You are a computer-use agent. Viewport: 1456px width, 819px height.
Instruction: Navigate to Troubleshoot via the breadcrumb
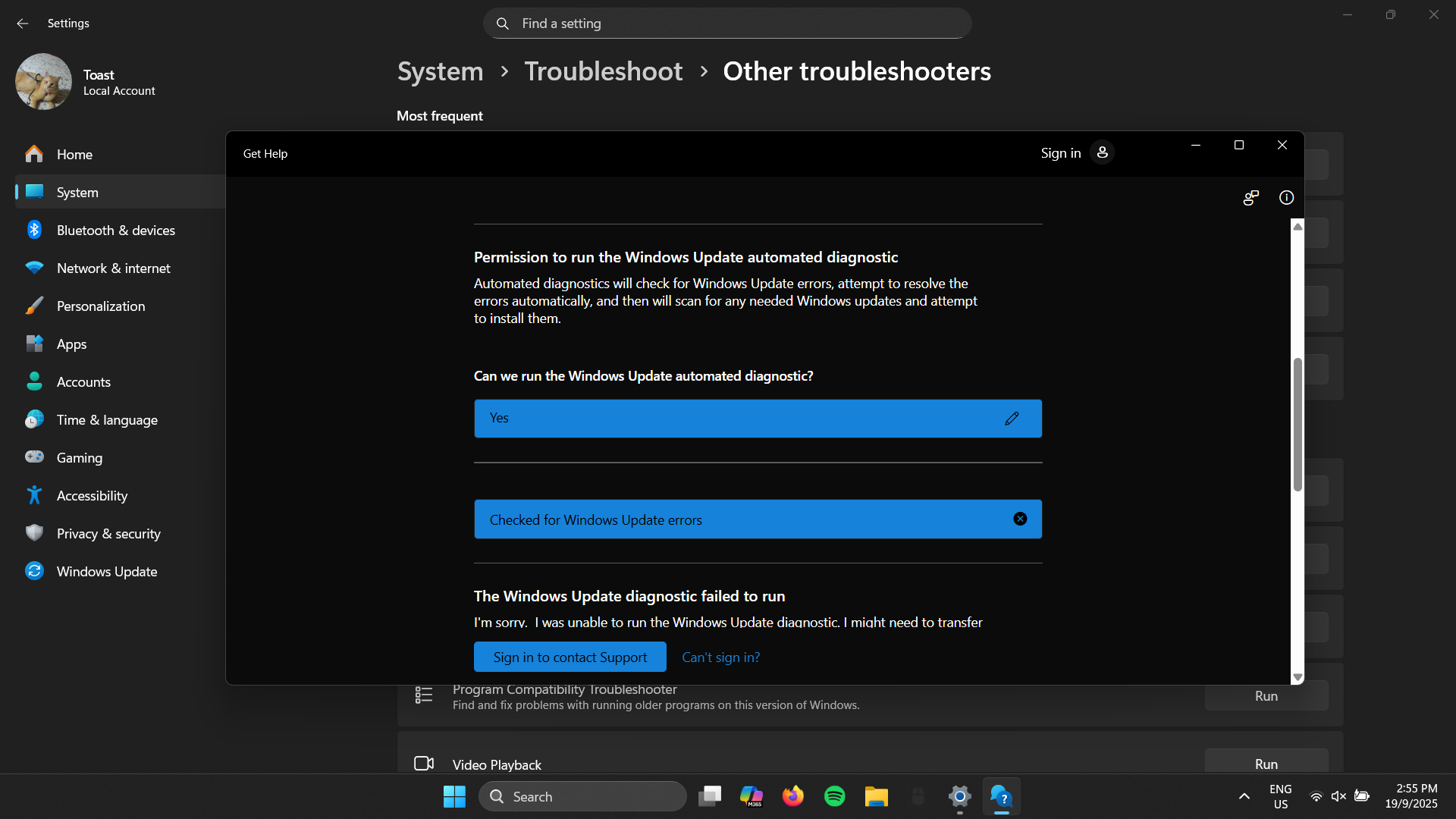click(x=603, y=71)
